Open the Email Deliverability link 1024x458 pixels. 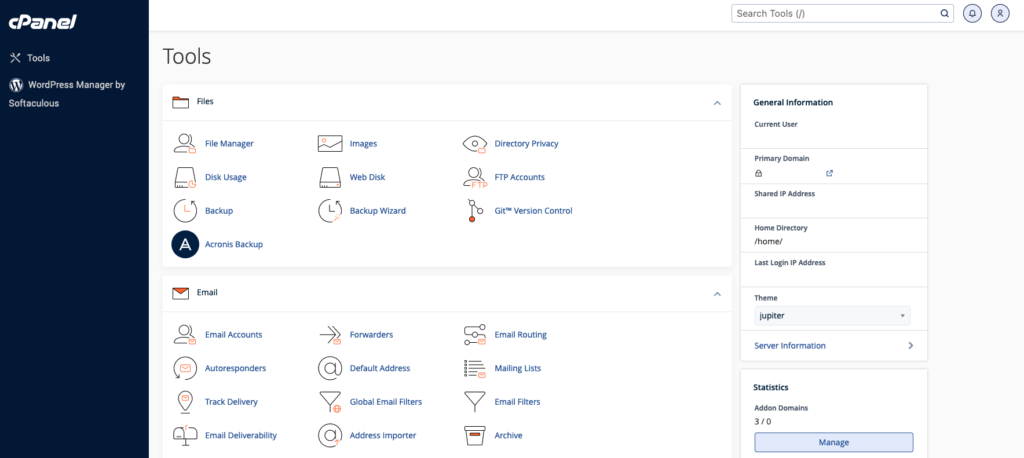tap(241, 435)
